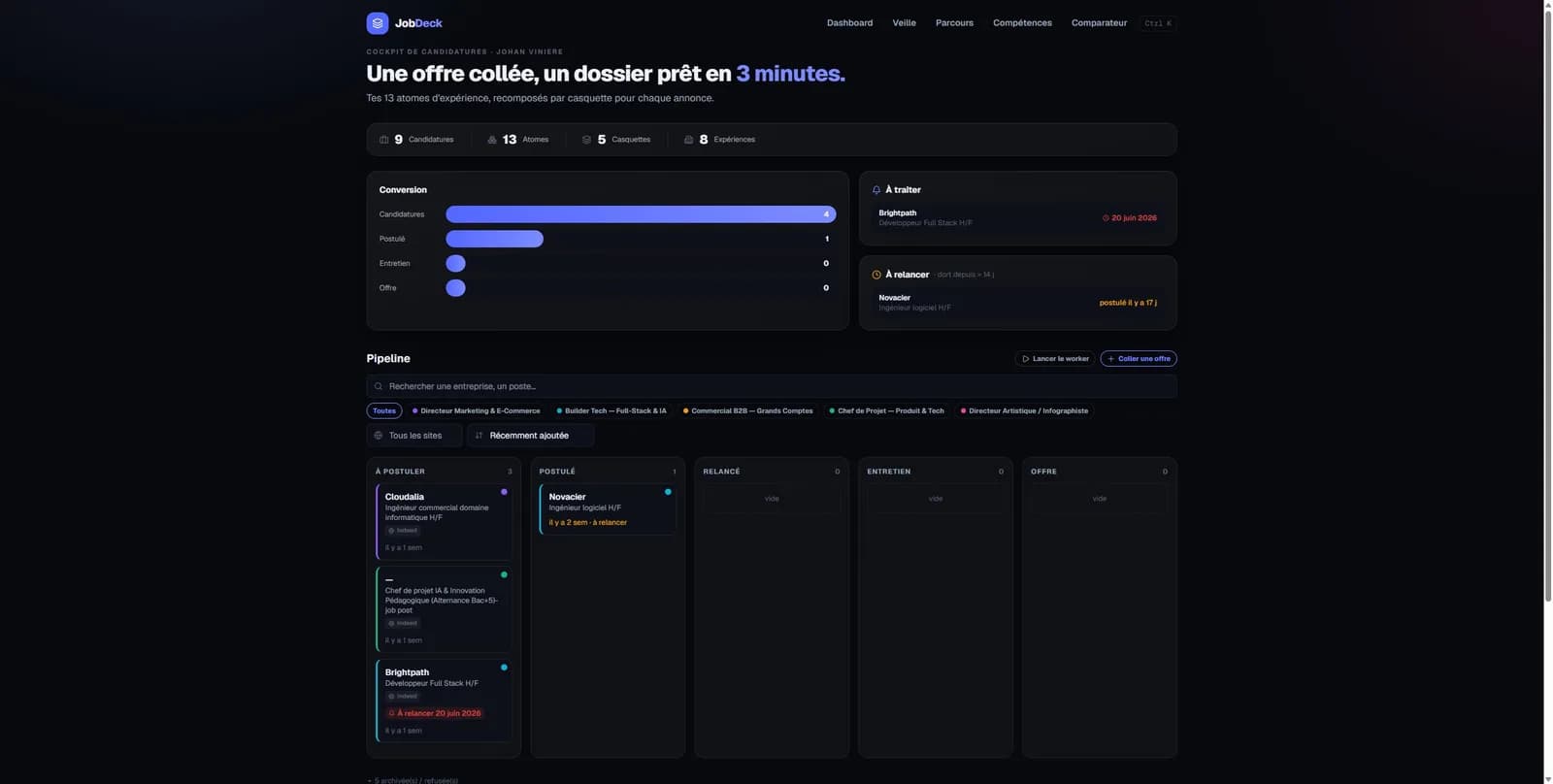This screenshot has width=1553, height=784.
Task: Click the plus icon on Coller une offre
Action: coord(1111,359)
